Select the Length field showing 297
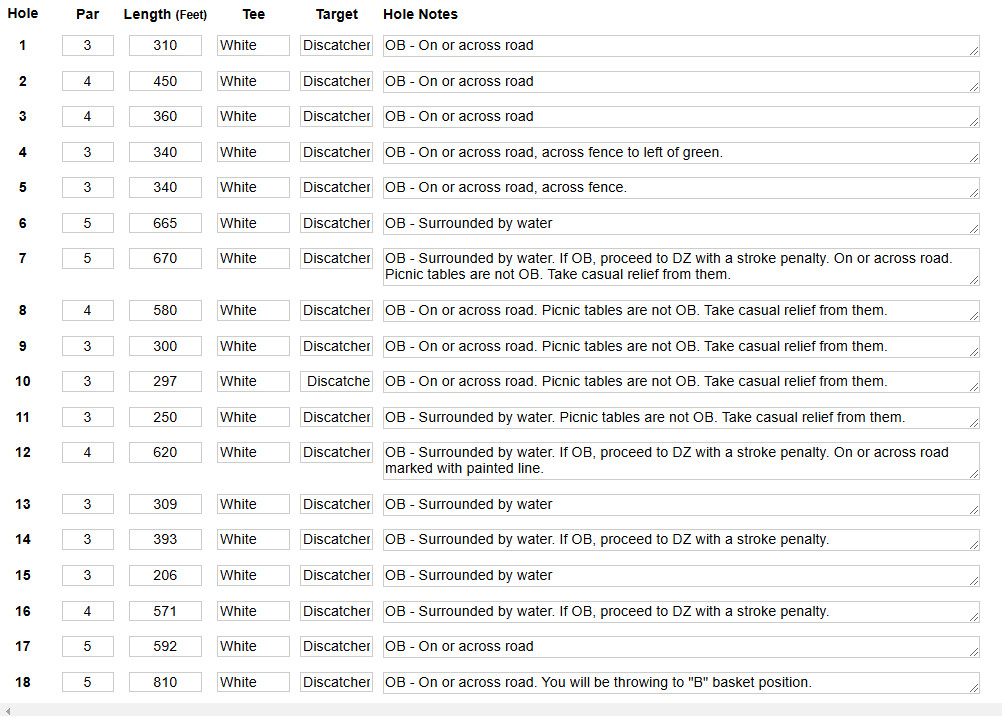Screen dimensions: 1002x716 pos(165,381)
